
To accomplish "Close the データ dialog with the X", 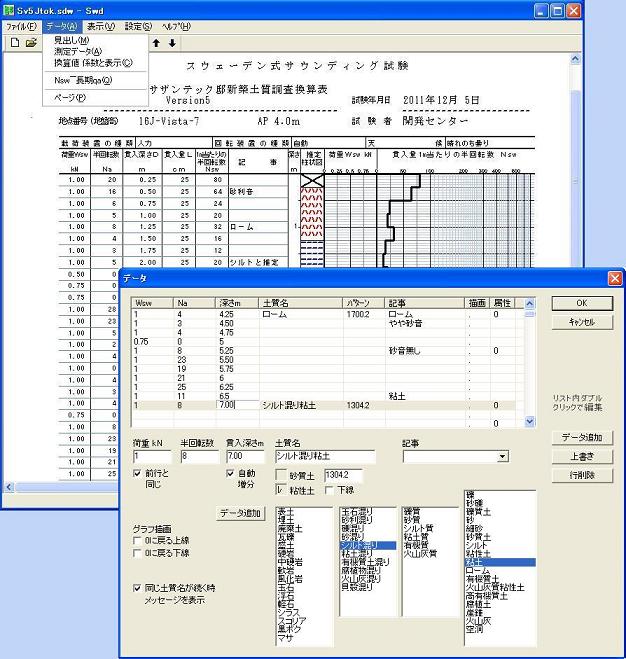I will [615, 278].
